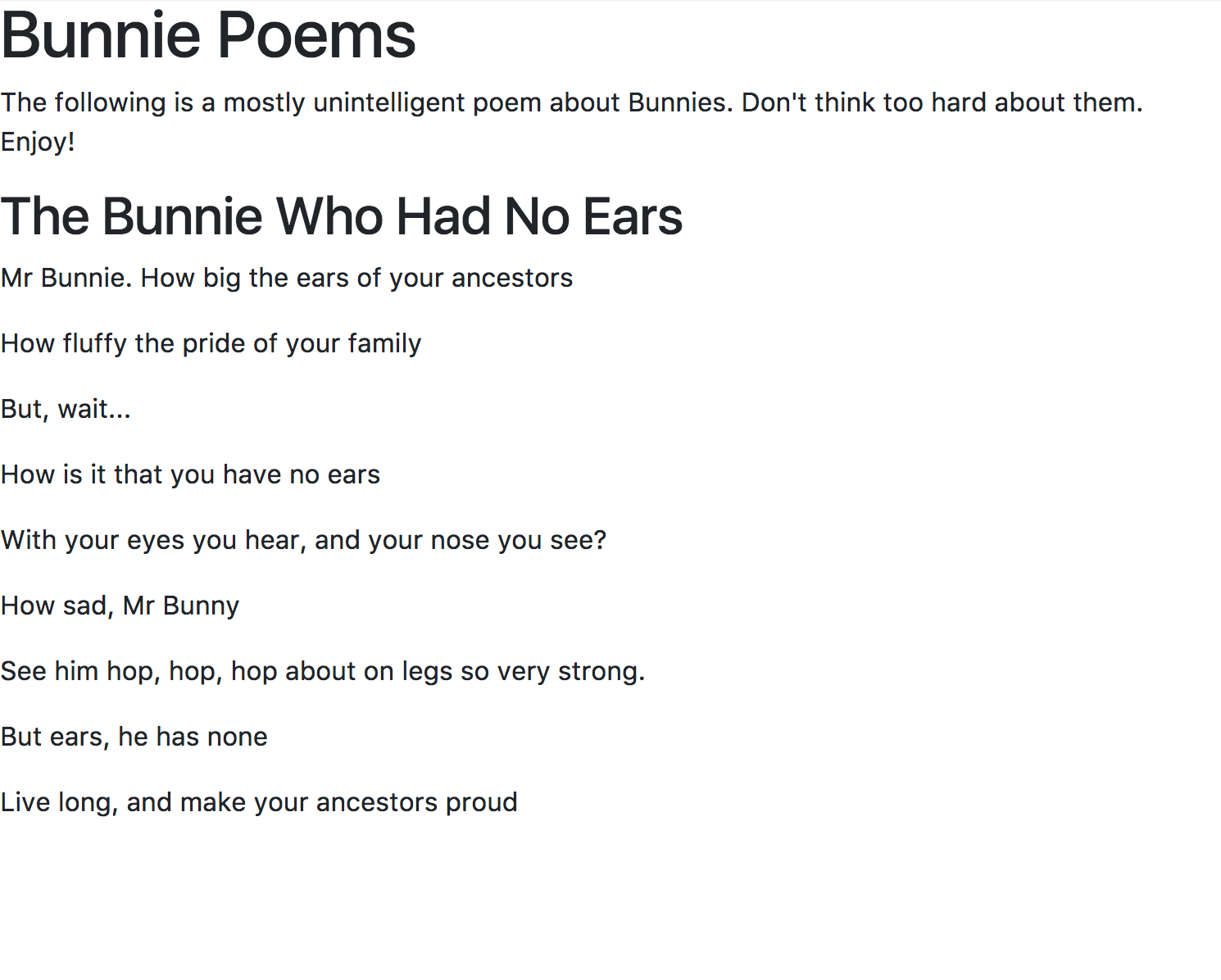
Task: Click the words Mr Bunnie in first poem line
Action: click(x=66, y=278)
